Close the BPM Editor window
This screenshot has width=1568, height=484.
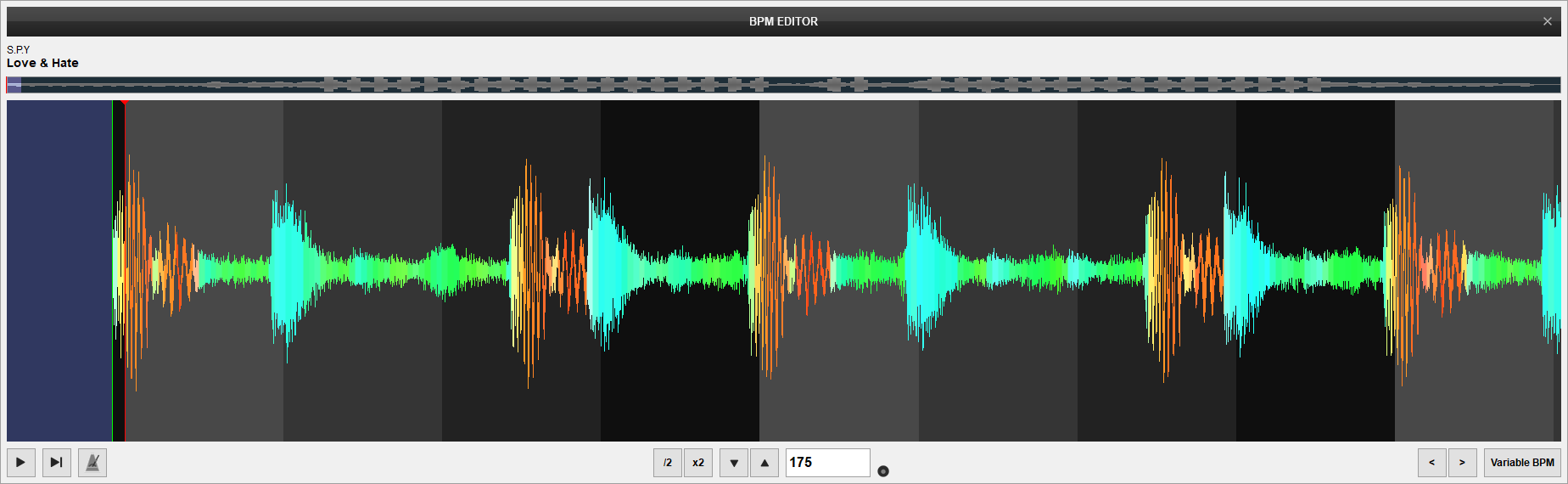(1547, 21)
